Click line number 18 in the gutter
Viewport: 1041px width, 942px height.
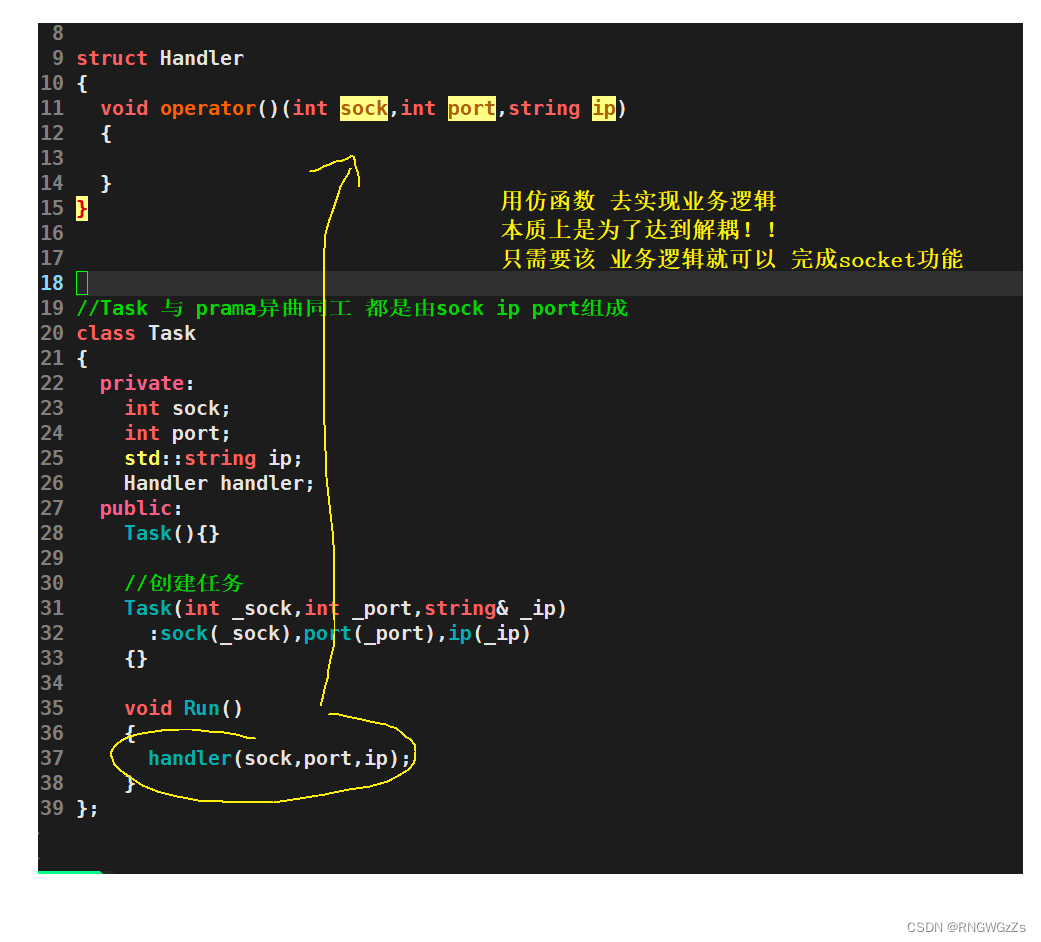pos(52,283)
